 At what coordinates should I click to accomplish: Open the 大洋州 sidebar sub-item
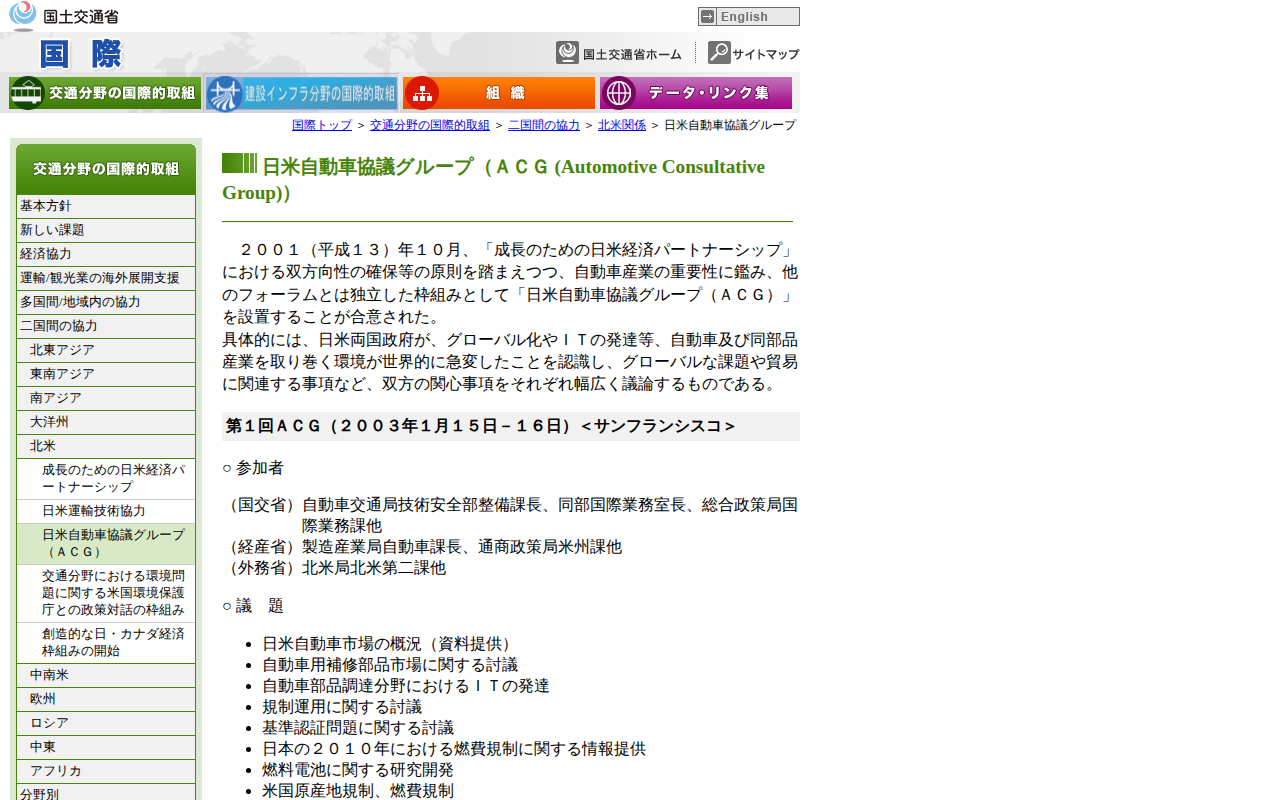(106, 422)
